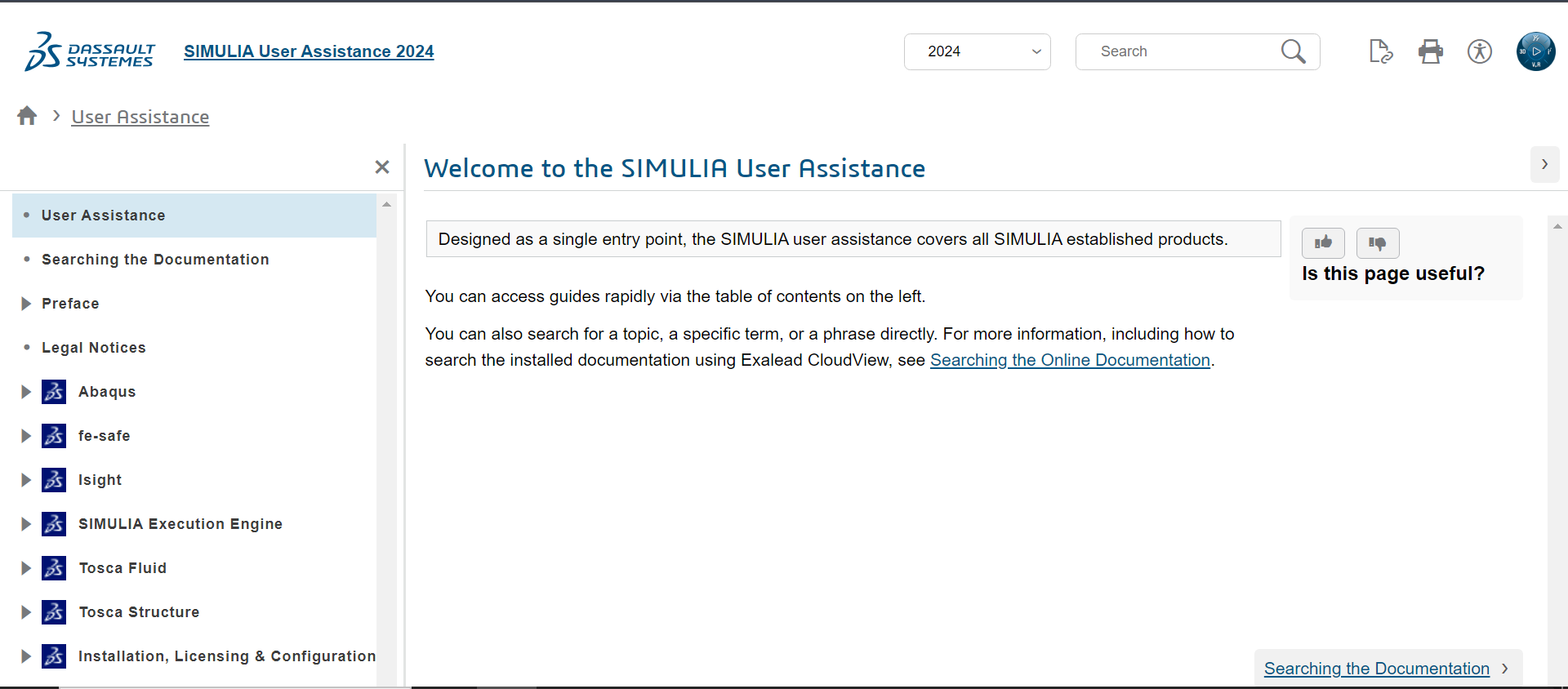Open Searching the Online Documentation link
Image resolution: width=1568 pixels, height=689 pixels.
[x=1070, y=360]
